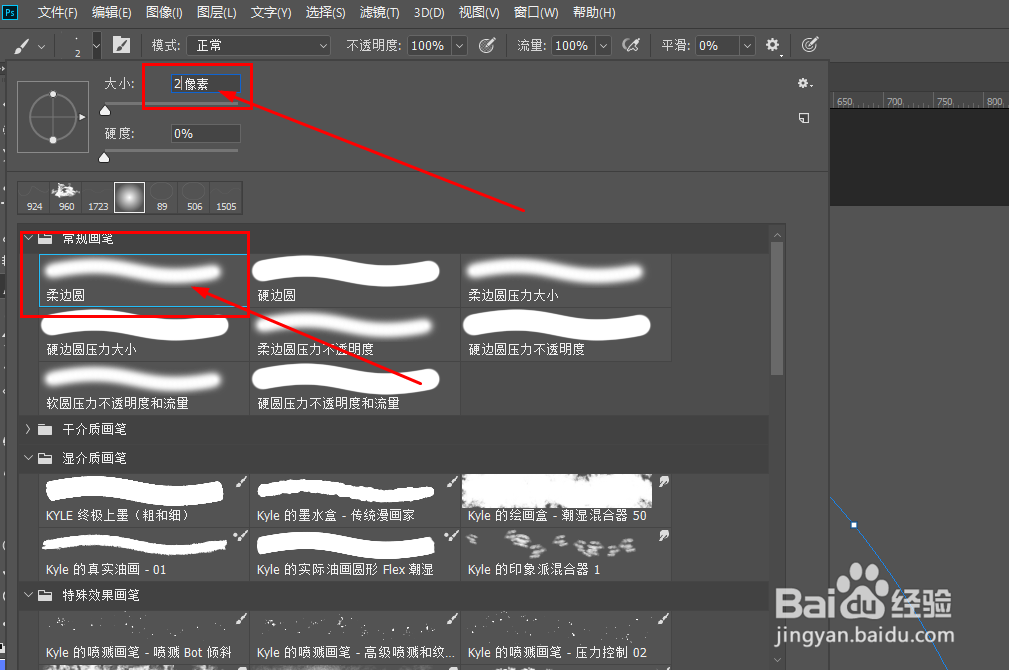Open the 帮助(H) menu
Image resolution: width=1009 pixels, height=670 pixels.
pos(594,12)
